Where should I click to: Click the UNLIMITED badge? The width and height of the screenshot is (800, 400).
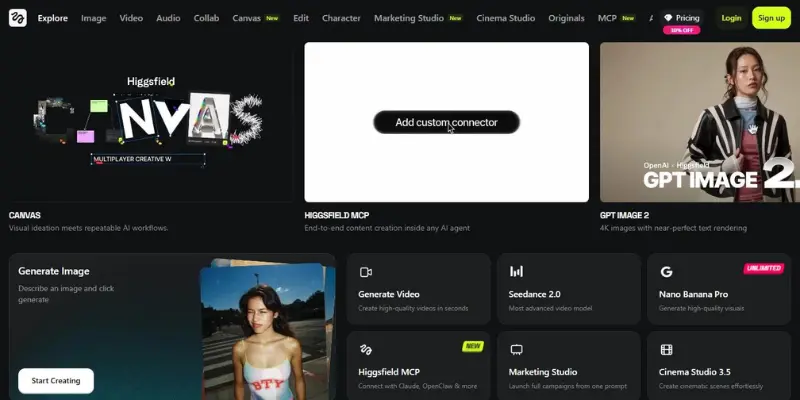click(x=764, y=268)
